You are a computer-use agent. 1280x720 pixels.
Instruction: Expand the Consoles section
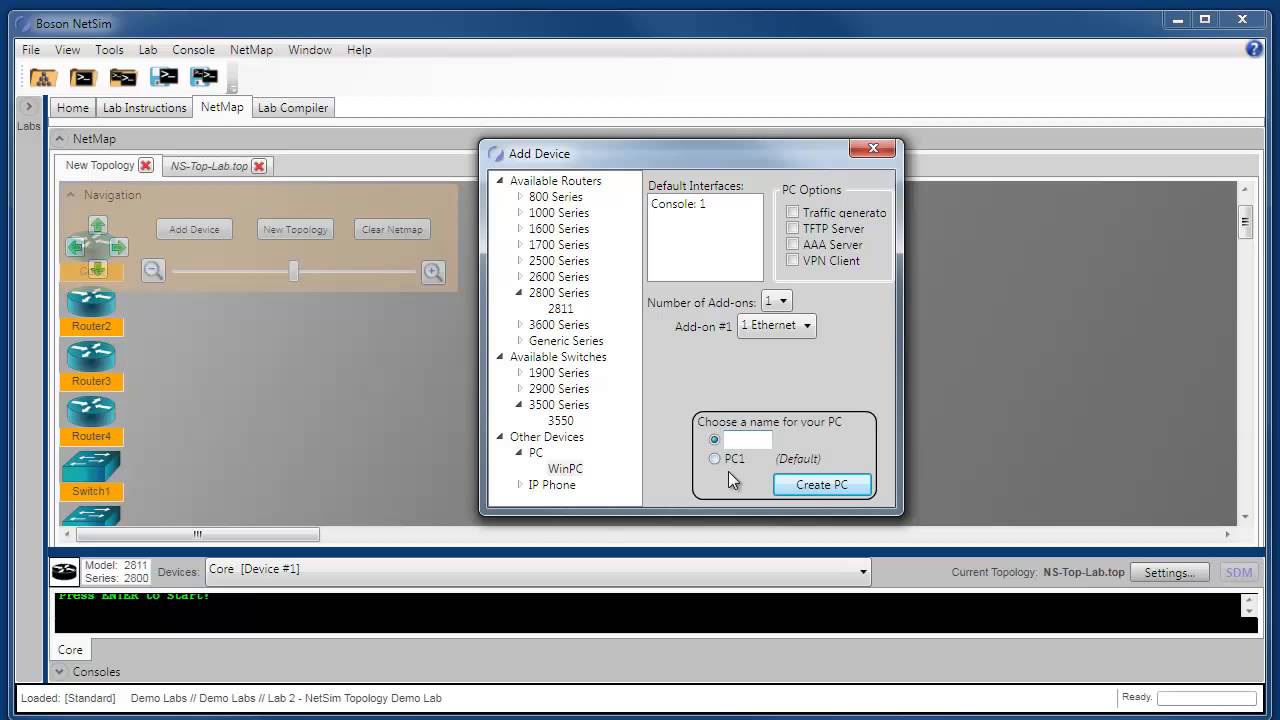point(60,672)
